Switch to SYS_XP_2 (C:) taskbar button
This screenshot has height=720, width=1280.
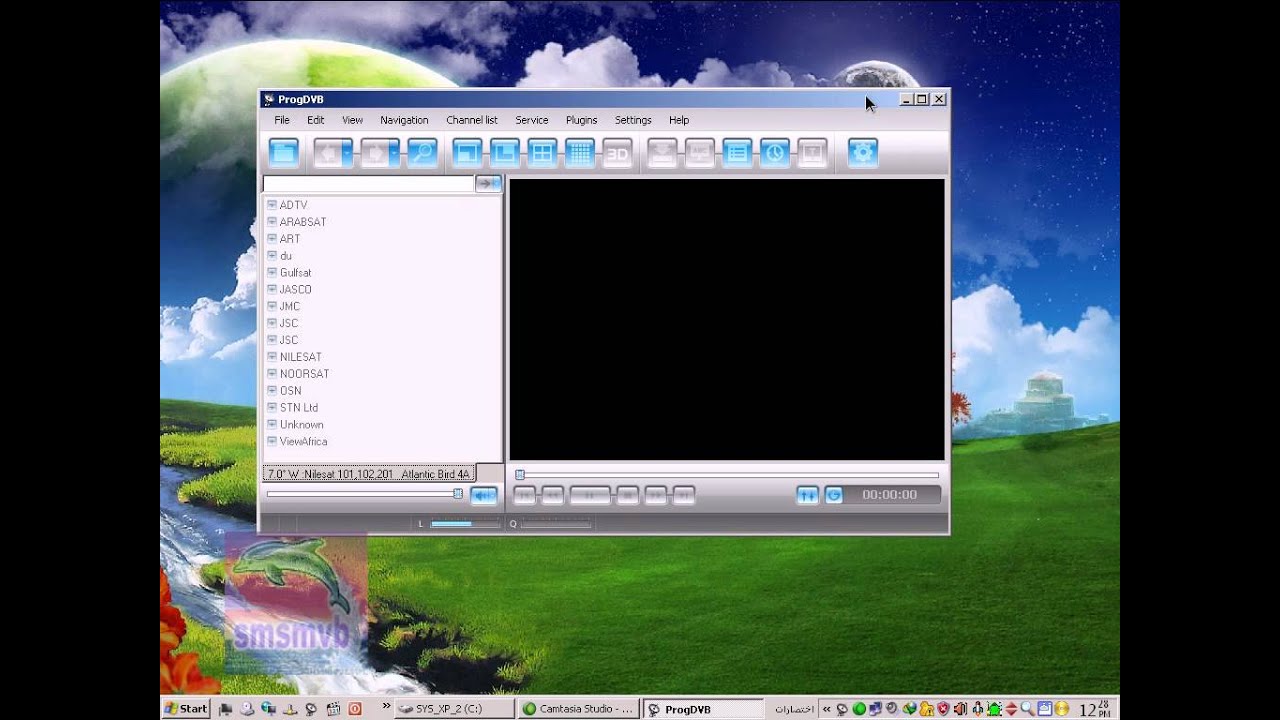click(x=454, y=709)
